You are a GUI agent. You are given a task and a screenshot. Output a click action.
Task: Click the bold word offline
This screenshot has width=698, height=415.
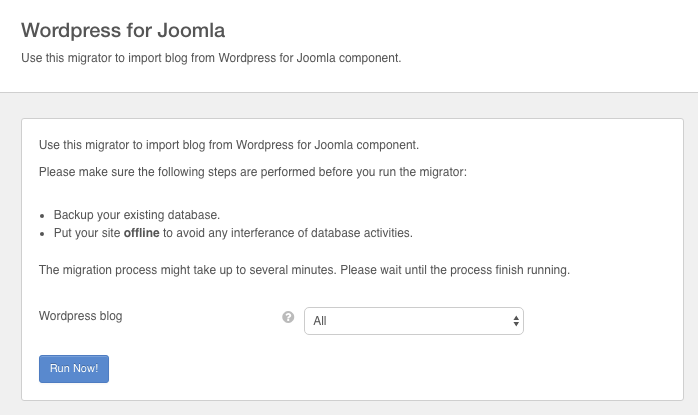coord(142,233)
